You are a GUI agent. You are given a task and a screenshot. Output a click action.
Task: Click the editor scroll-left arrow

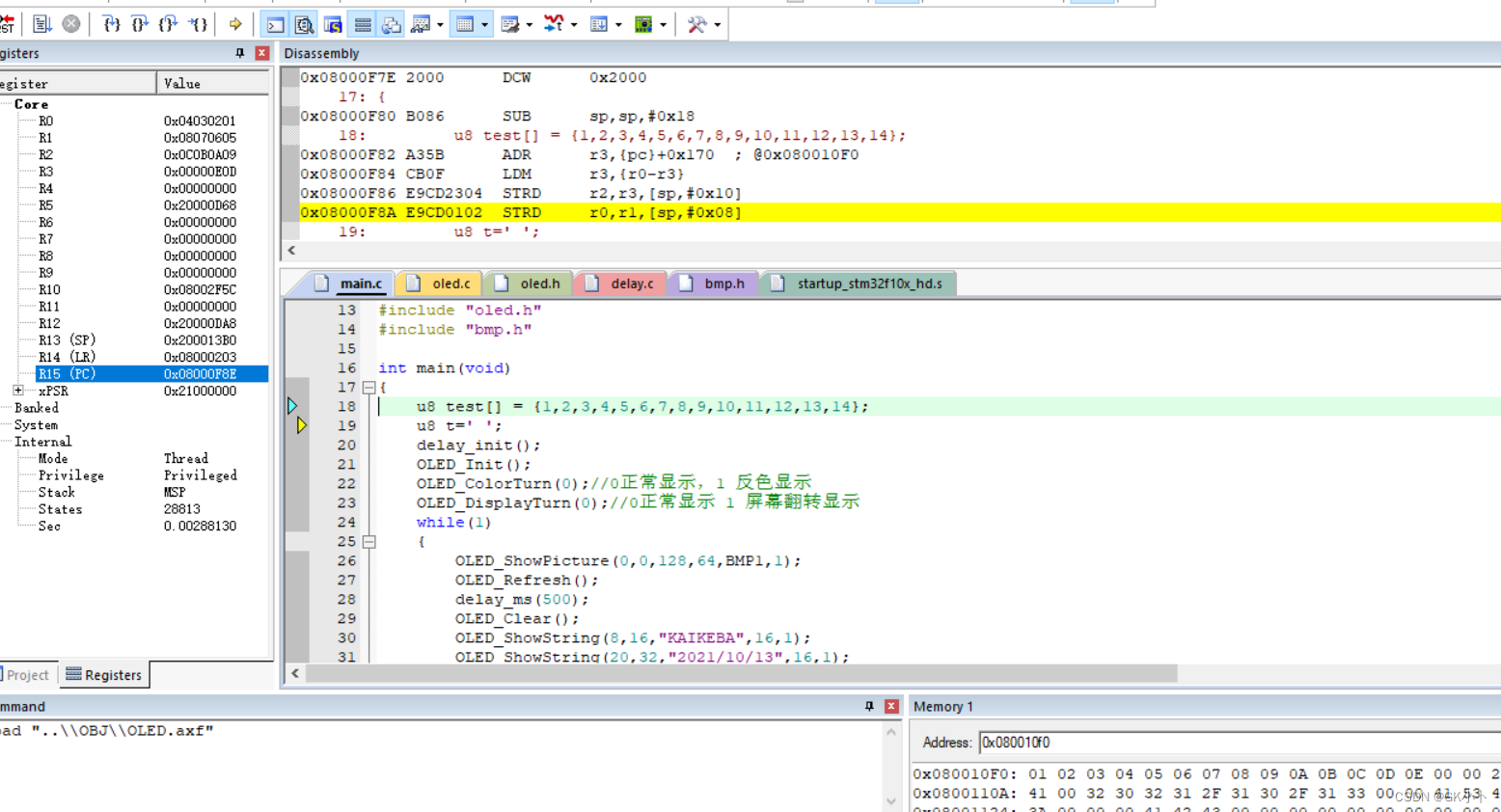click(295, 673)
